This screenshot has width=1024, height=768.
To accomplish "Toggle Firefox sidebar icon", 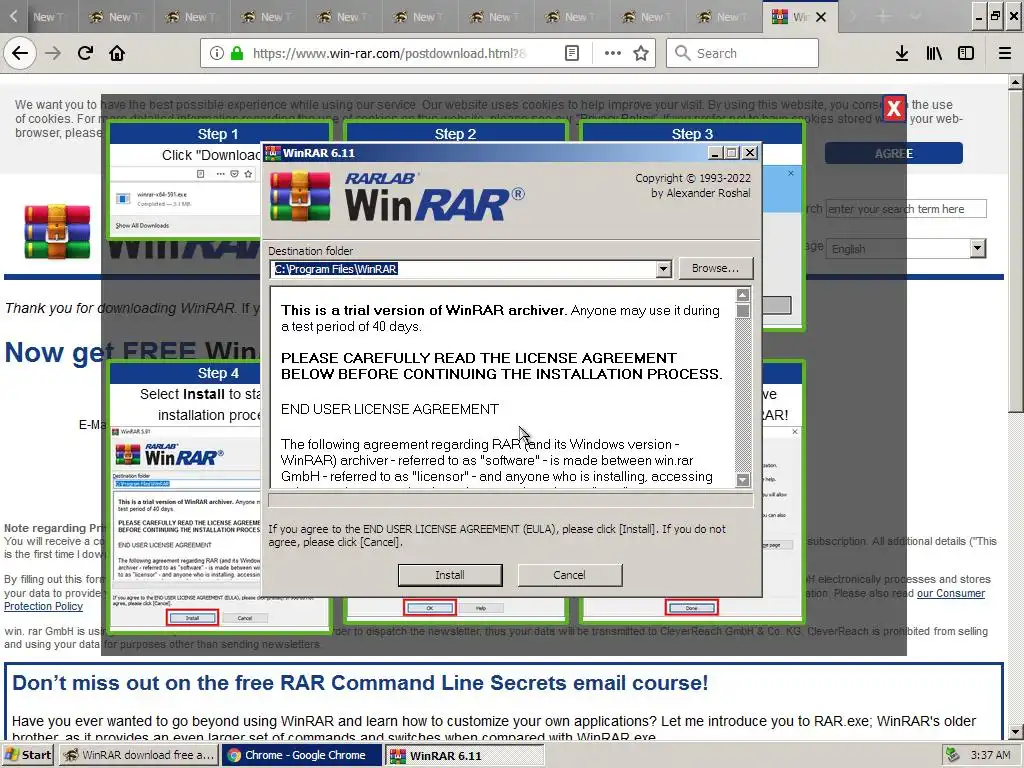I will point(966,54).
